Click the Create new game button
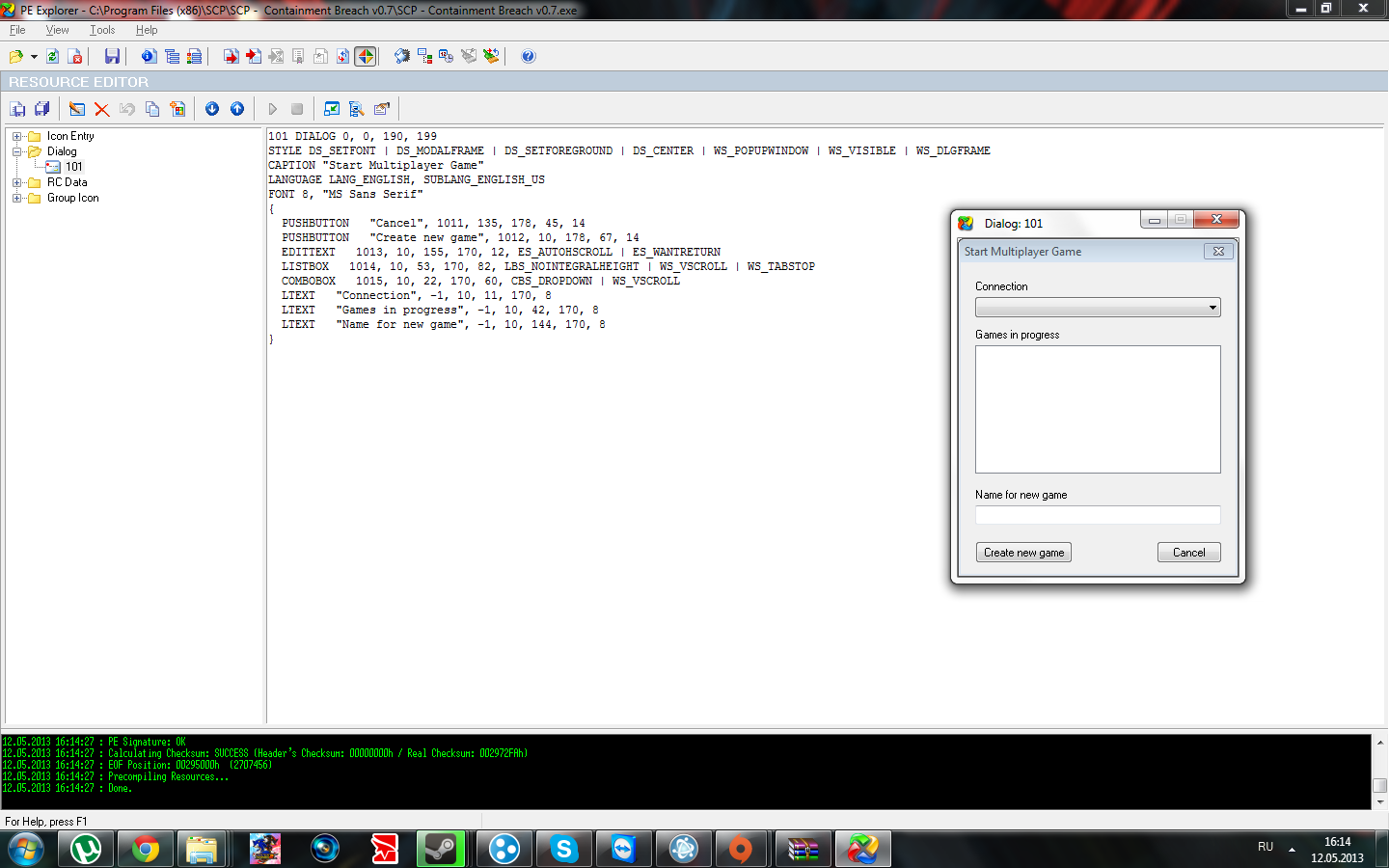This screenshot has width=1389, height=868. [x=1023, y=553]
